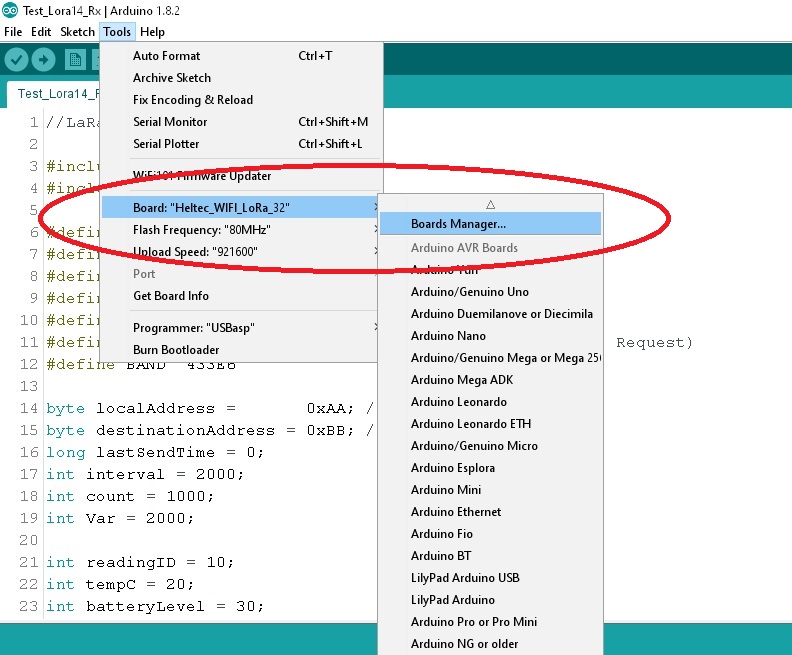Select LilyPad Arduino board

[x=490, y=599]
